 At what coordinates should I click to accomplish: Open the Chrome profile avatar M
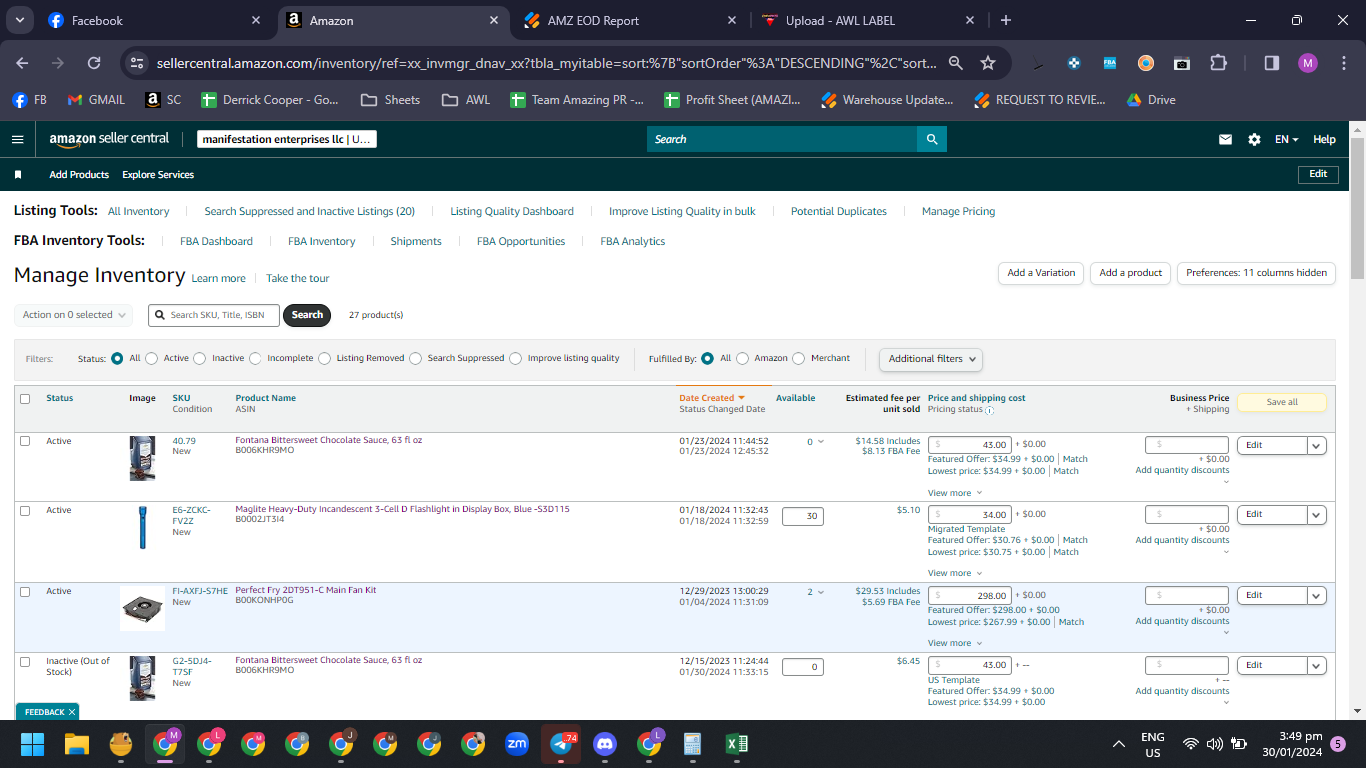[x=1308, y=63]
